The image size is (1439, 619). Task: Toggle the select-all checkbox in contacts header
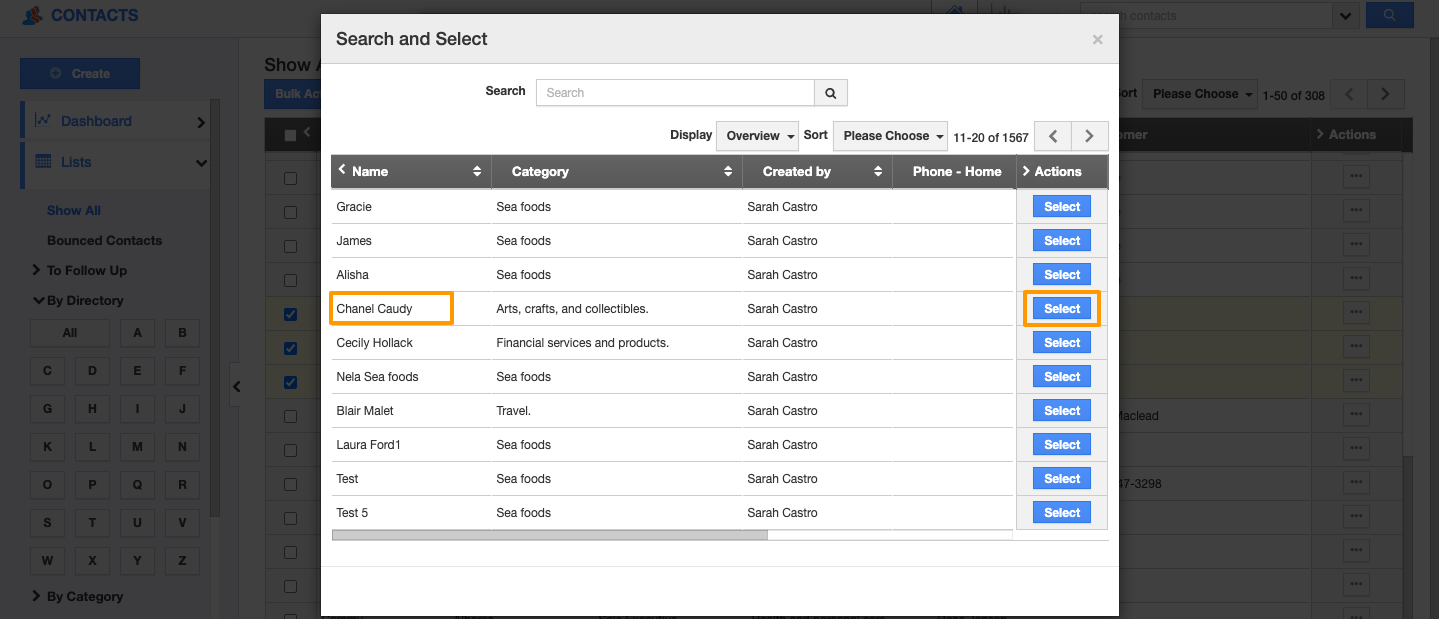(290, 136)
